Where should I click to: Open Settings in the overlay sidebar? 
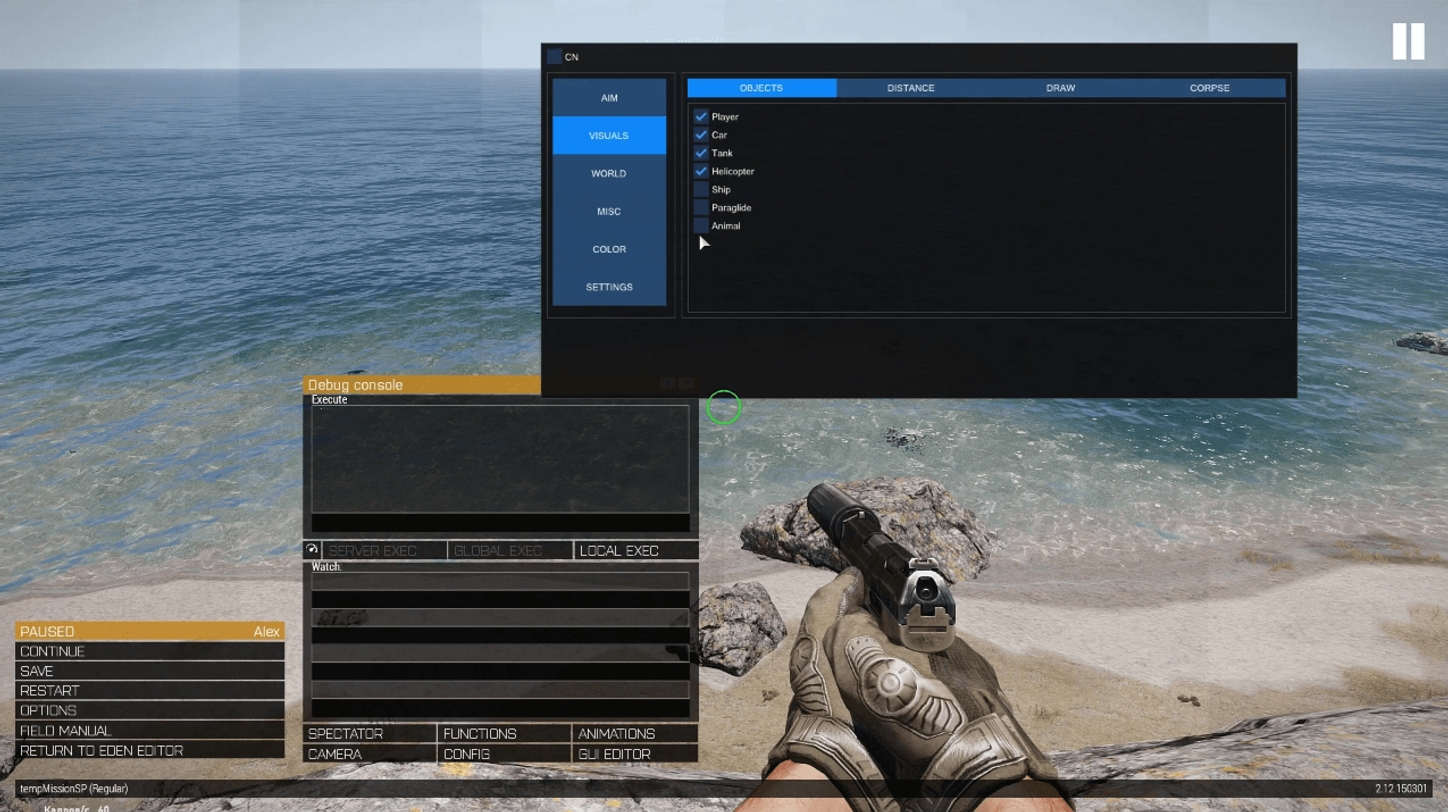coord(609,287)
